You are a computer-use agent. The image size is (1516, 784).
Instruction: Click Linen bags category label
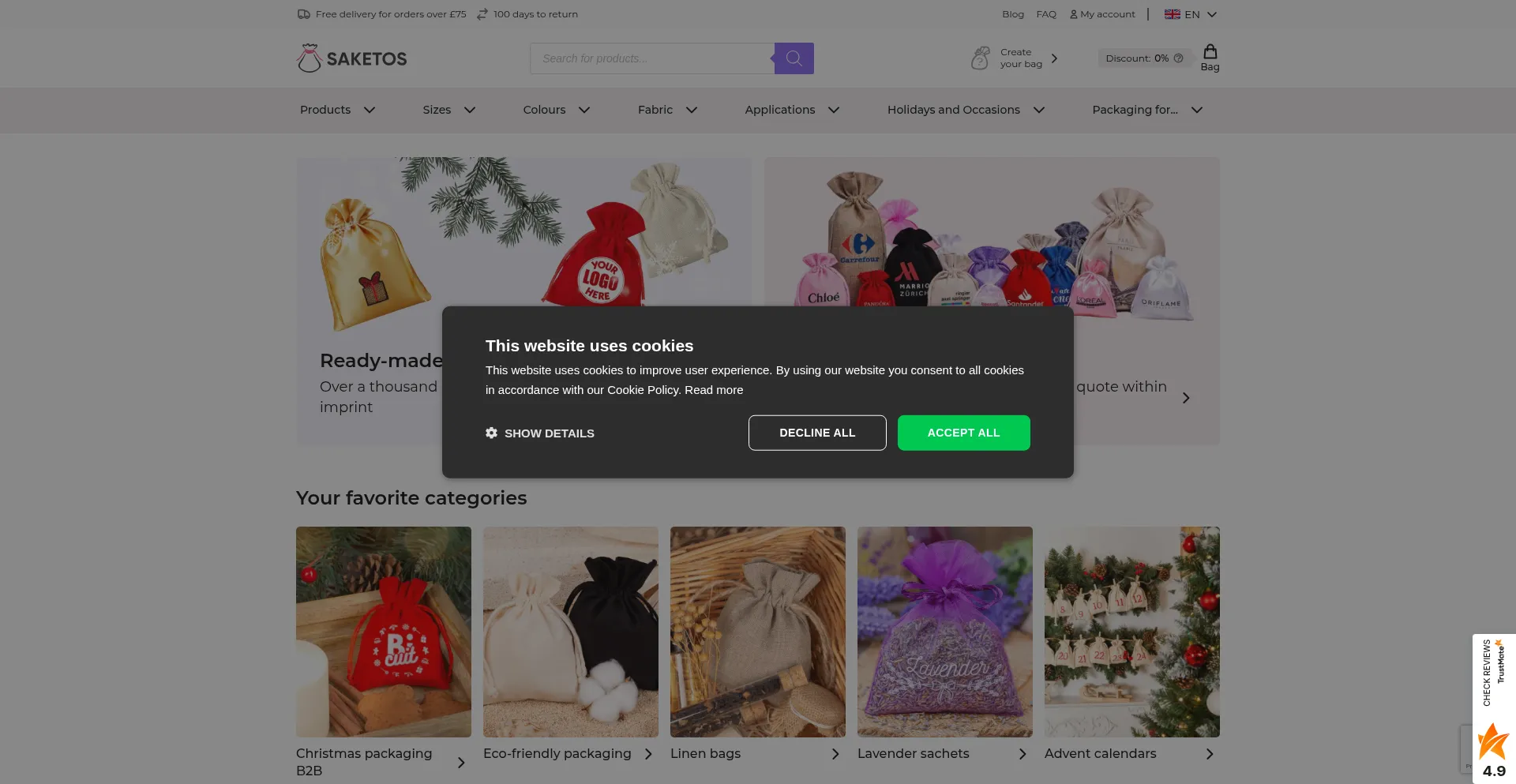pos(706,754)
